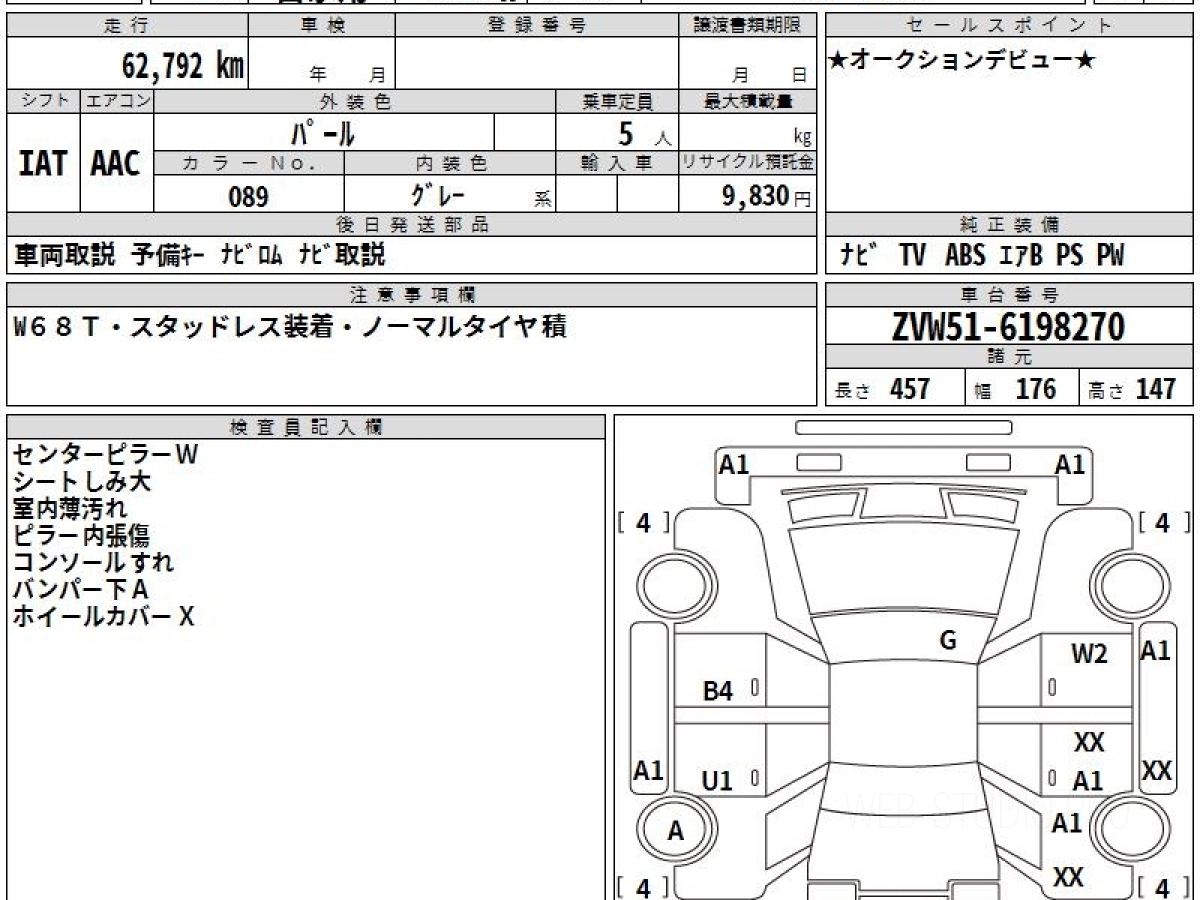The height and width of the screenshot is (900, 1200).
Task: Click the 室内薄汚れ inspector note
Action: click(x=70, y=508)
